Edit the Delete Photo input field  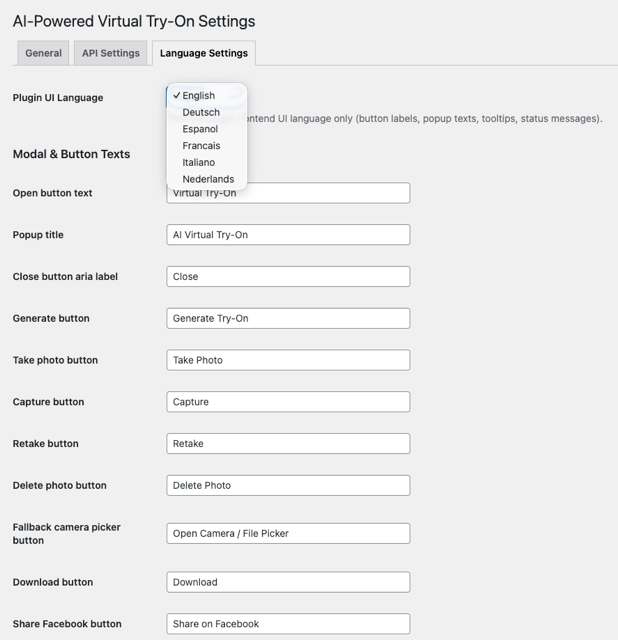pyautogui.click(x=288, y=485)
